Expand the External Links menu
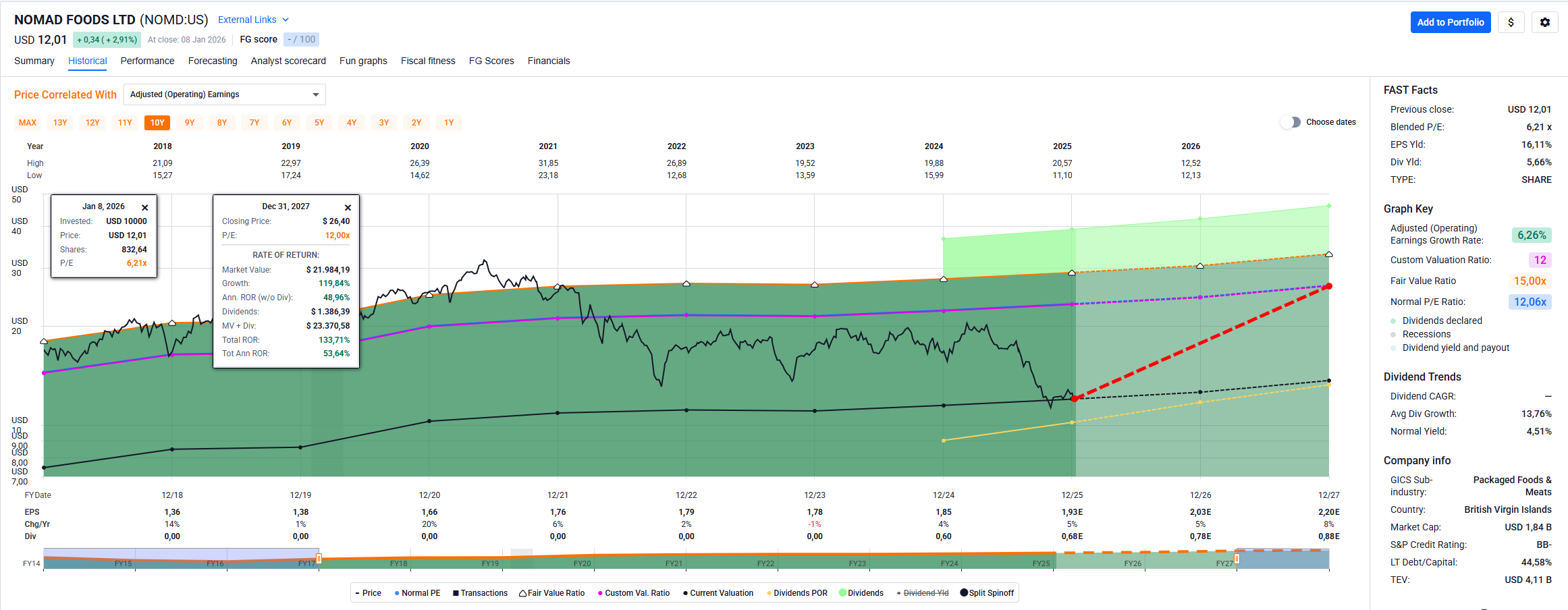Viewport: 1568px width, 610px height. (x=253, y=20)
